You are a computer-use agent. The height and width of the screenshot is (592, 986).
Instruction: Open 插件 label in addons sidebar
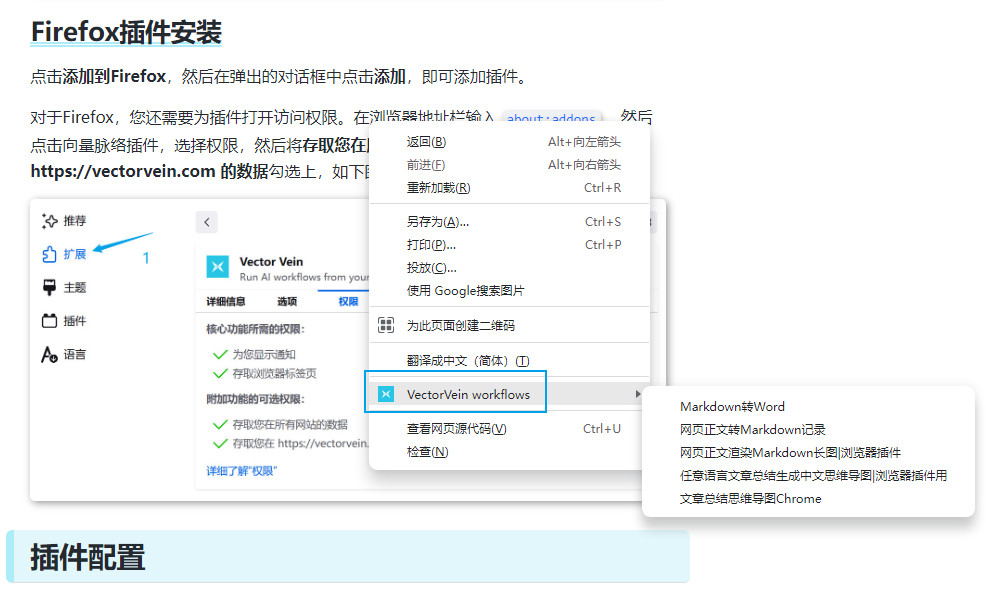click(75, 321)
